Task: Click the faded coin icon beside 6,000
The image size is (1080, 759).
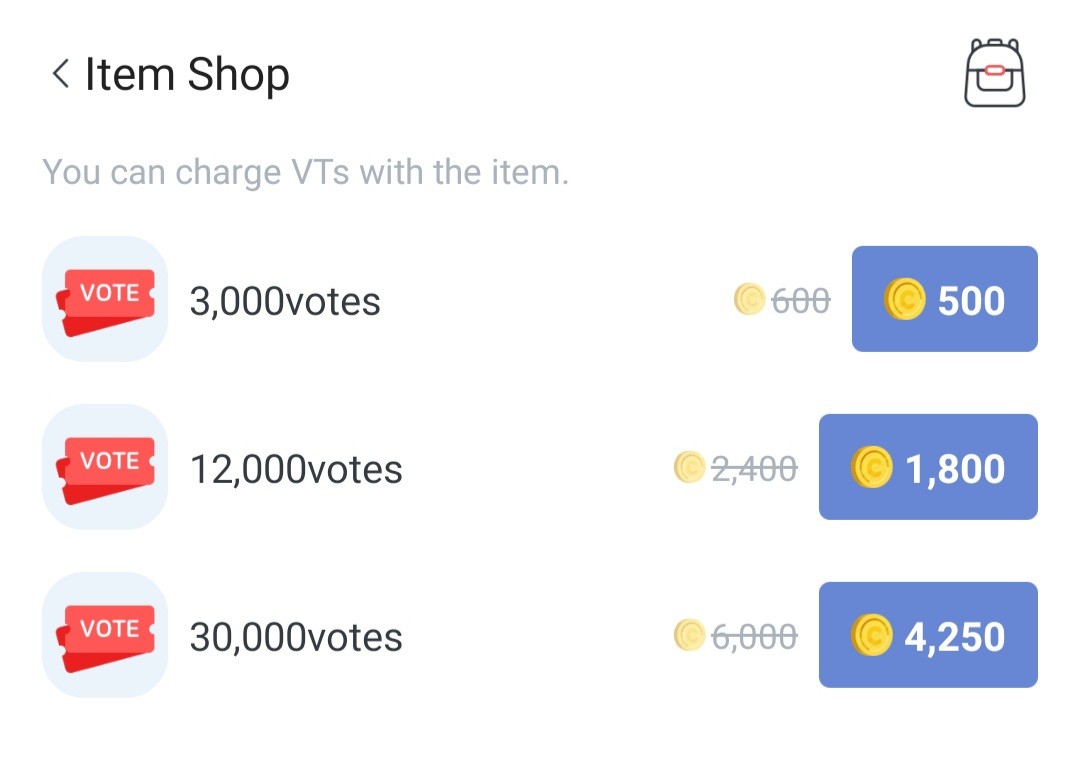Action: pyautogui.click(x=689, y=635)
